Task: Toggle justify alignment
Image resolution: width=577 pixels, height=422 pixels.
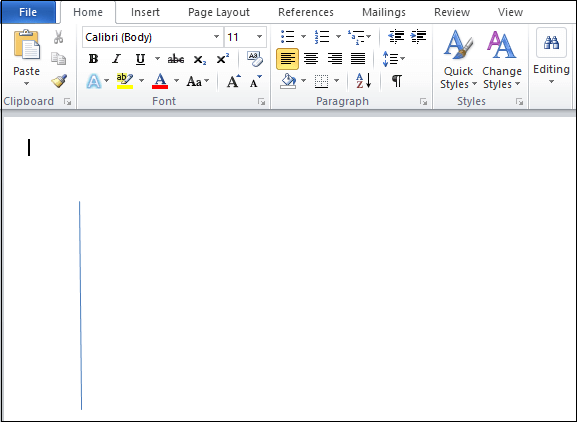Action: [x=358, y=58]
